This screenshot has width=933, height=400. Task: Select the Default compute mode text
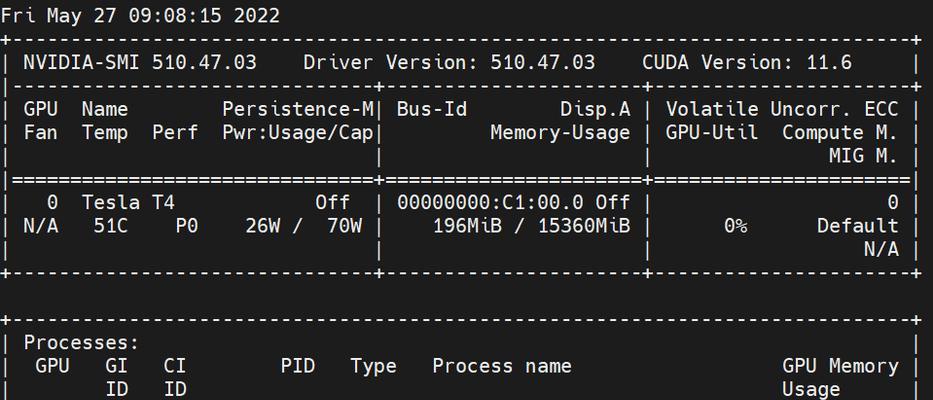pos(857,226)
